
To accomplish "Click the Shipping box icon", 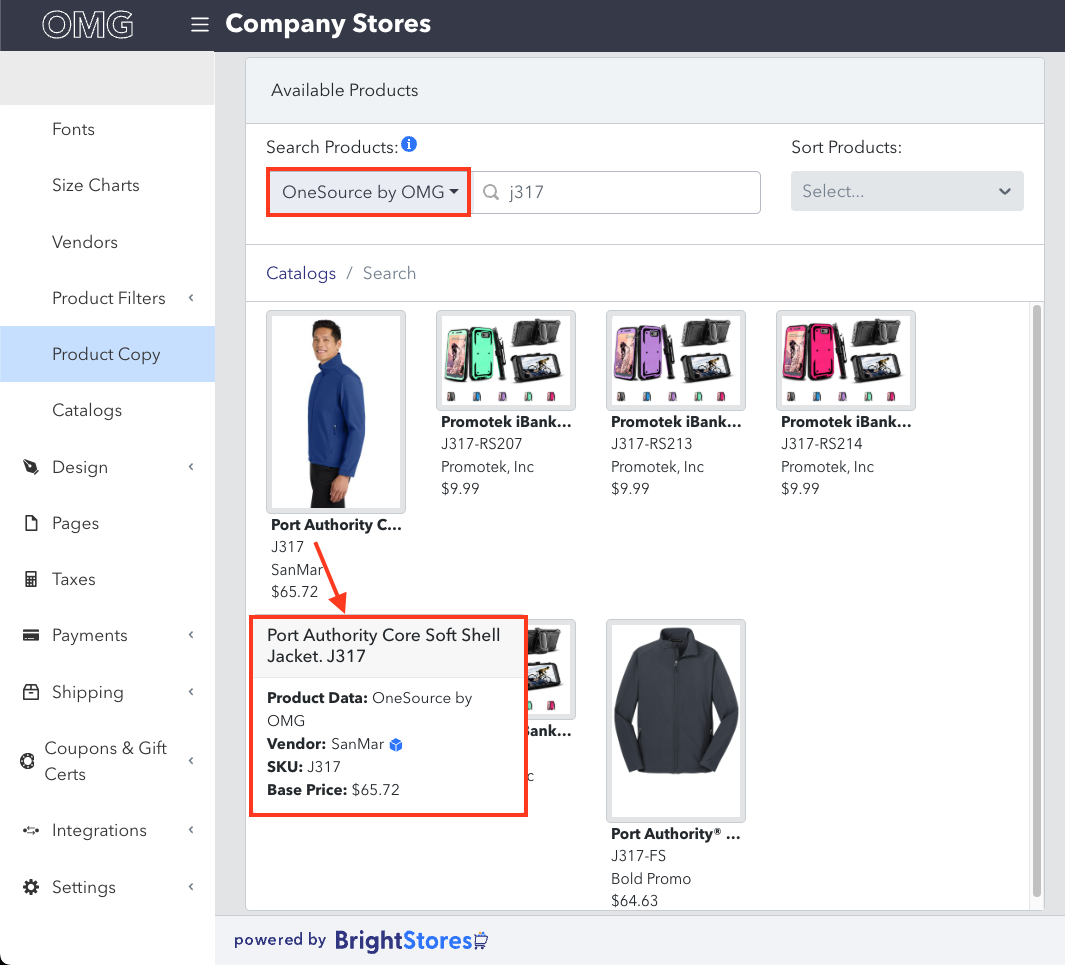I will tap(31, 691).
